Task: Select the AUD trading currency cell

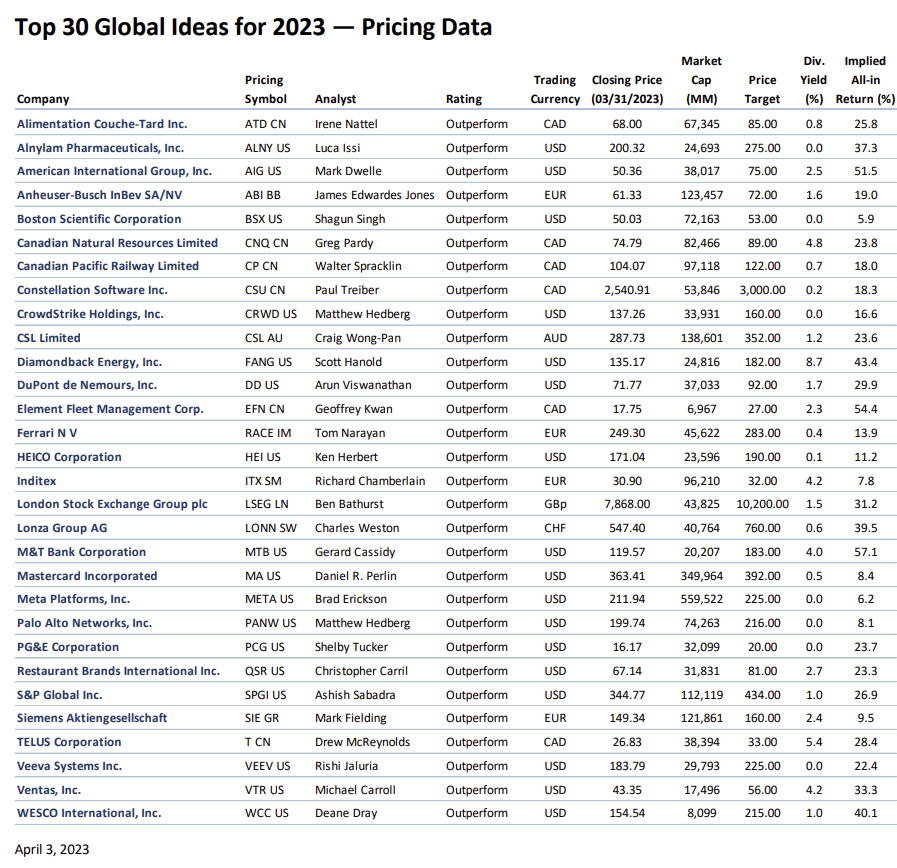Action: tap(555, 338)
